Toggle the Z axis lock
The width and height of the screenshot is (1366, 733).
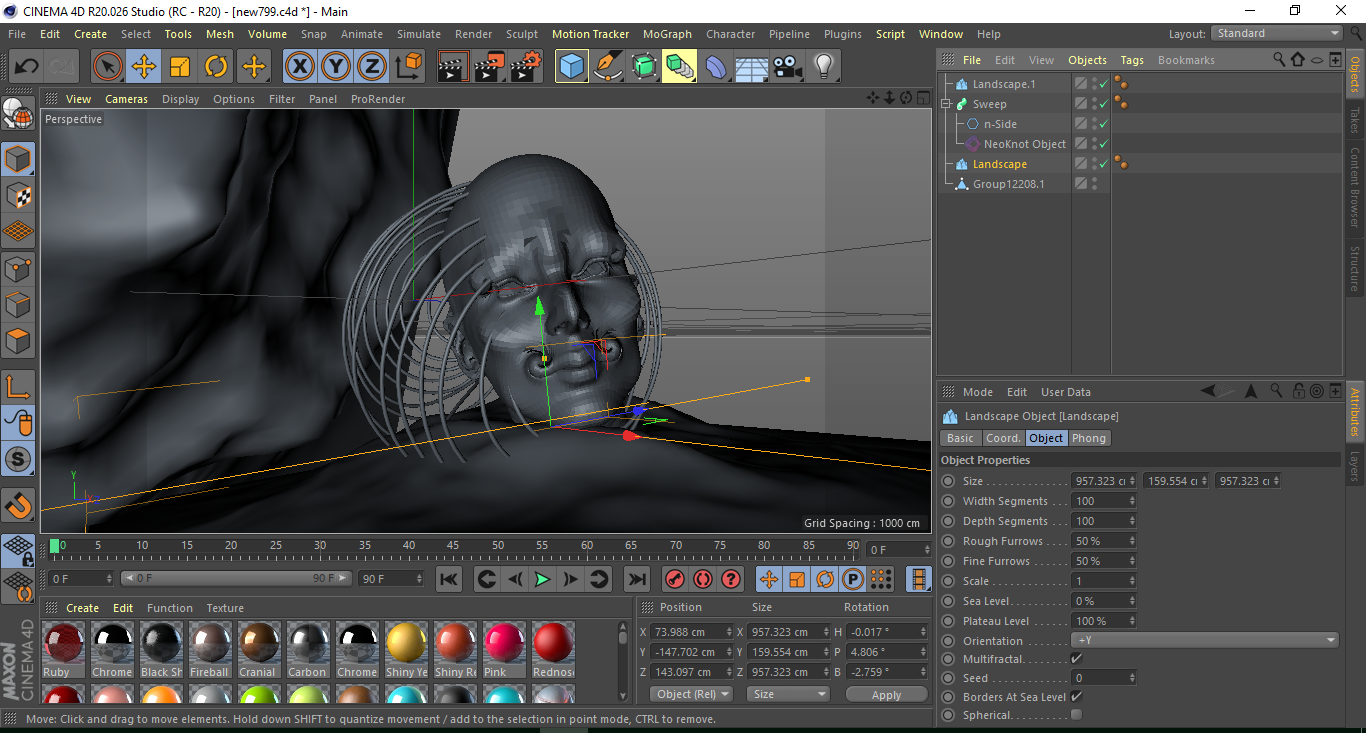pyautogui.click(x=372, y=67)
